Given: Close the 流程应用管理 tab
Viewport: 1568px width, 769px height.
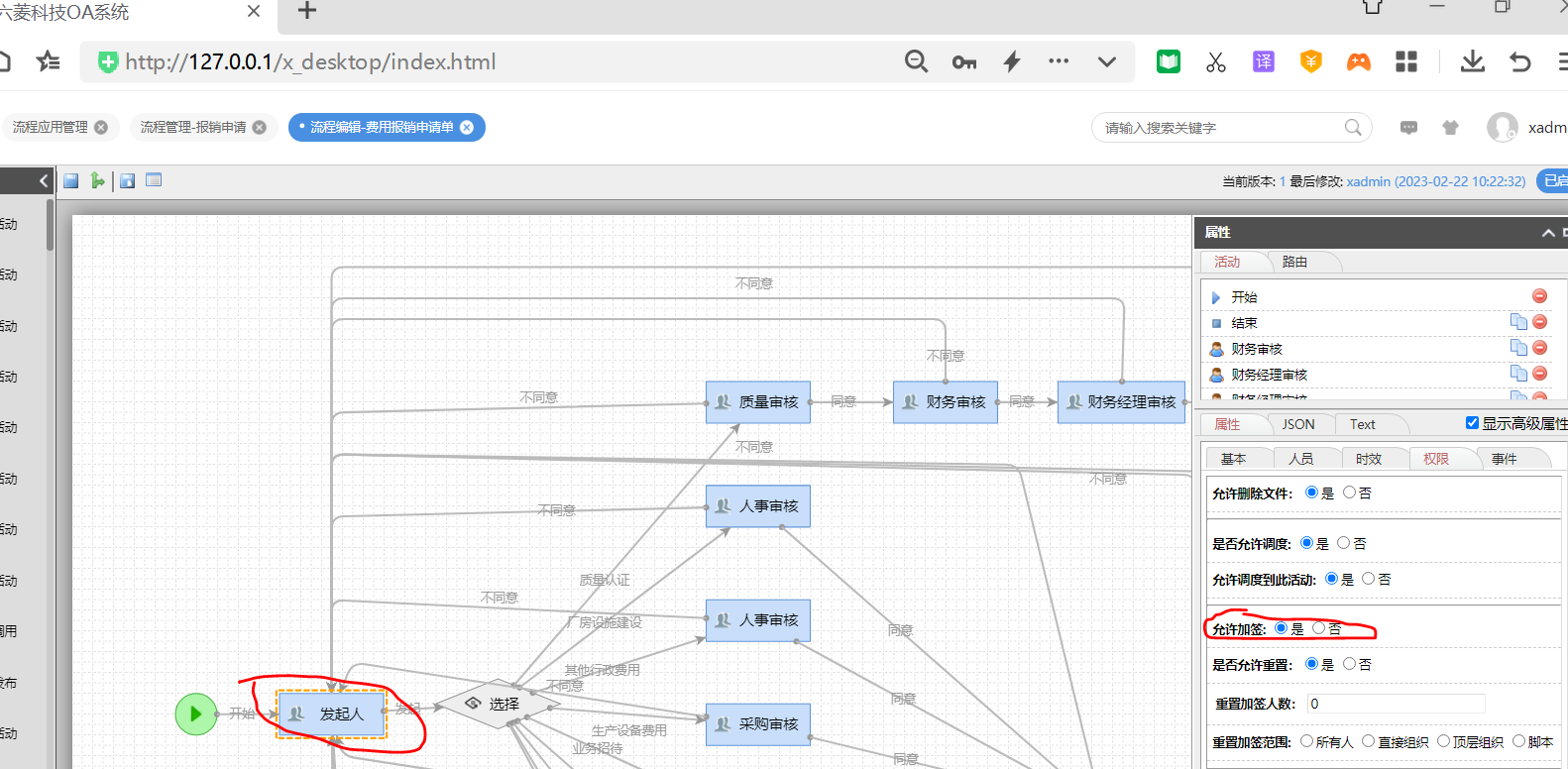Looking at the screenshot, I should 101,127.
